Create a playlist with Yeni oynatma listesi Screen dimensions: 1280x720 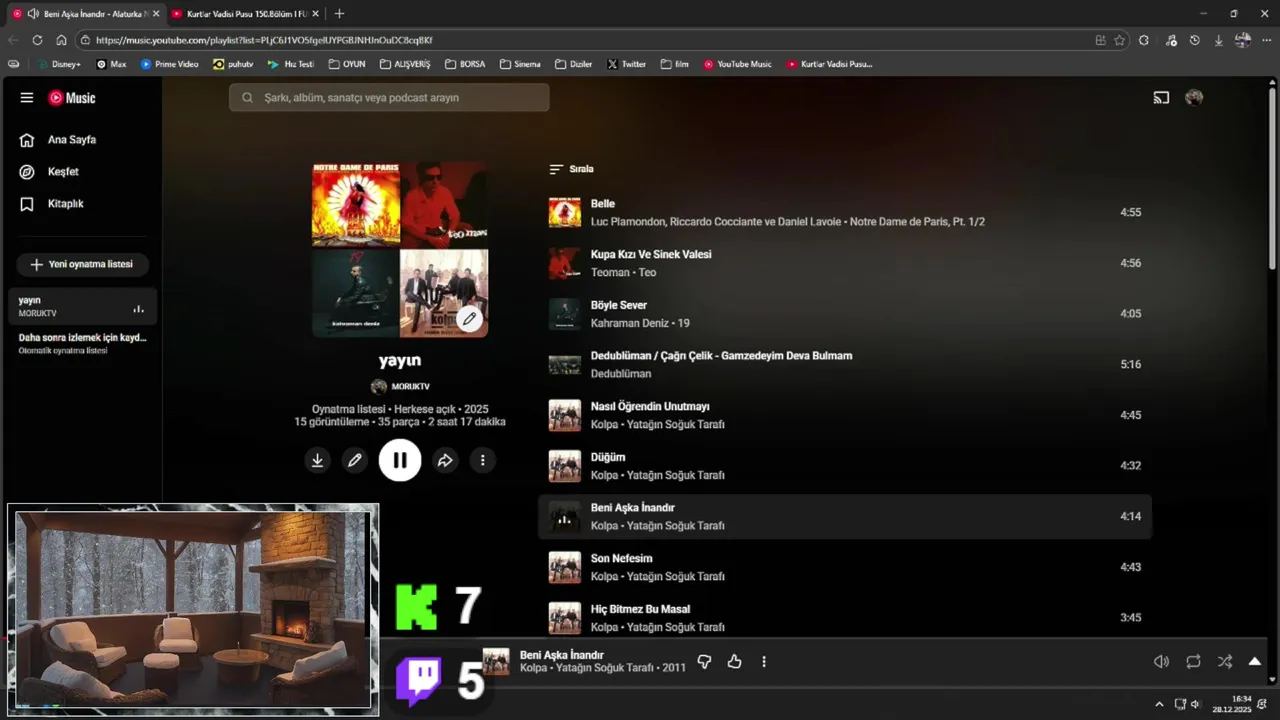pyautogui.click(x=82, y=265)
